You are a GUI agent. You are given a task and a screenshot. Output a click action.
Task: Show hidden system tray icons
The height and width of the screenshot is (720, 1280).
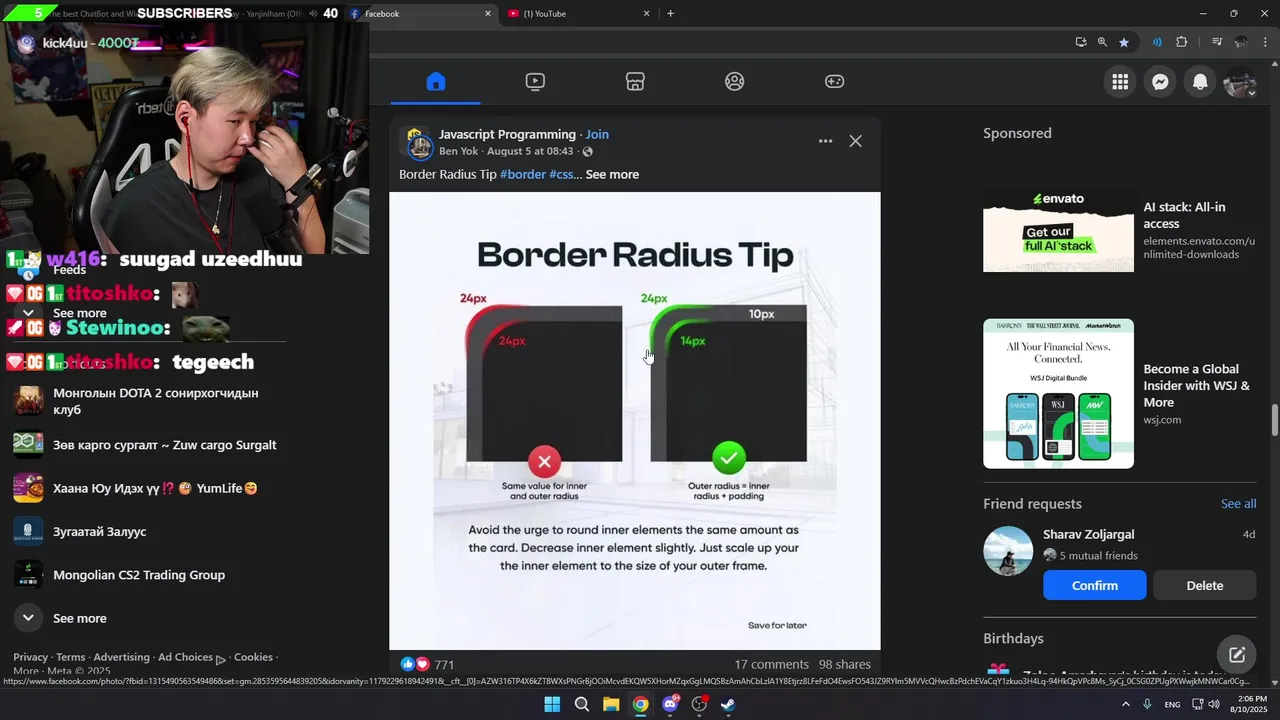1125,704
